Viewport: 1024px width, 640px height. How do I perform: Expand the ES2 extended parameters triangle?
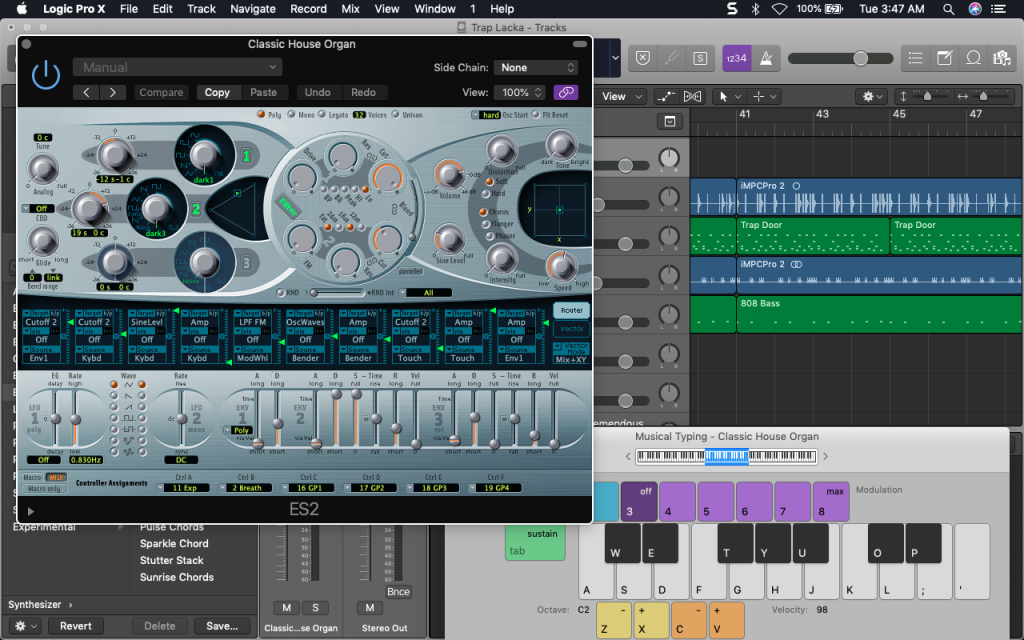click(x=31, y=511)
